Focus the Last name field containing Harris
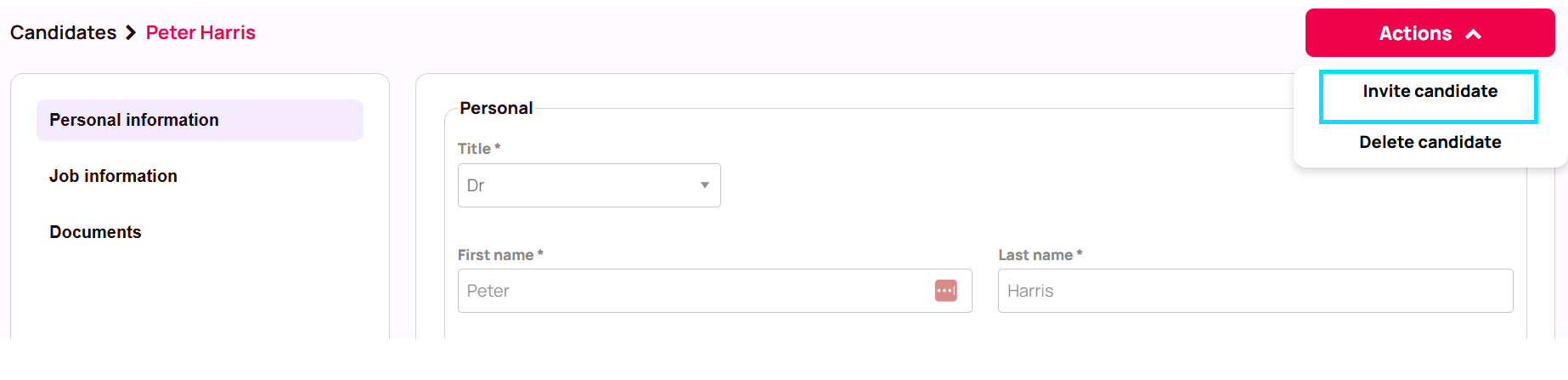The image size is (1568, 380). pos(1255,291)
